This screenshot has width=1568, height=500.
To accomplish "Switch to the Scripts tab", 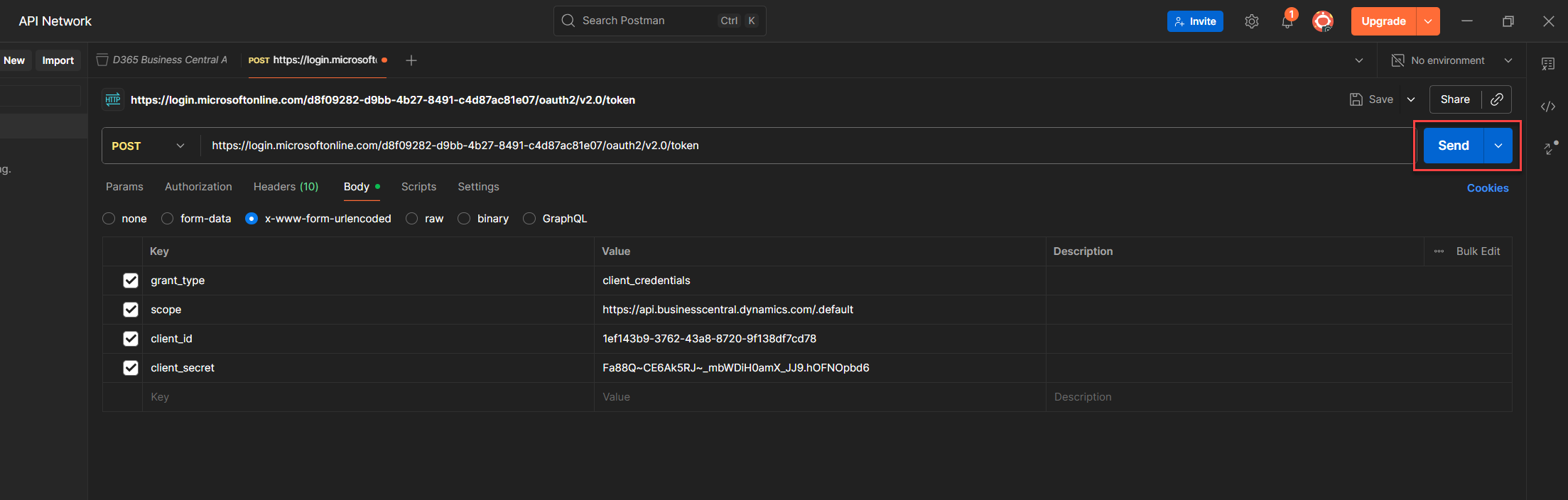I will coord(418,187).
